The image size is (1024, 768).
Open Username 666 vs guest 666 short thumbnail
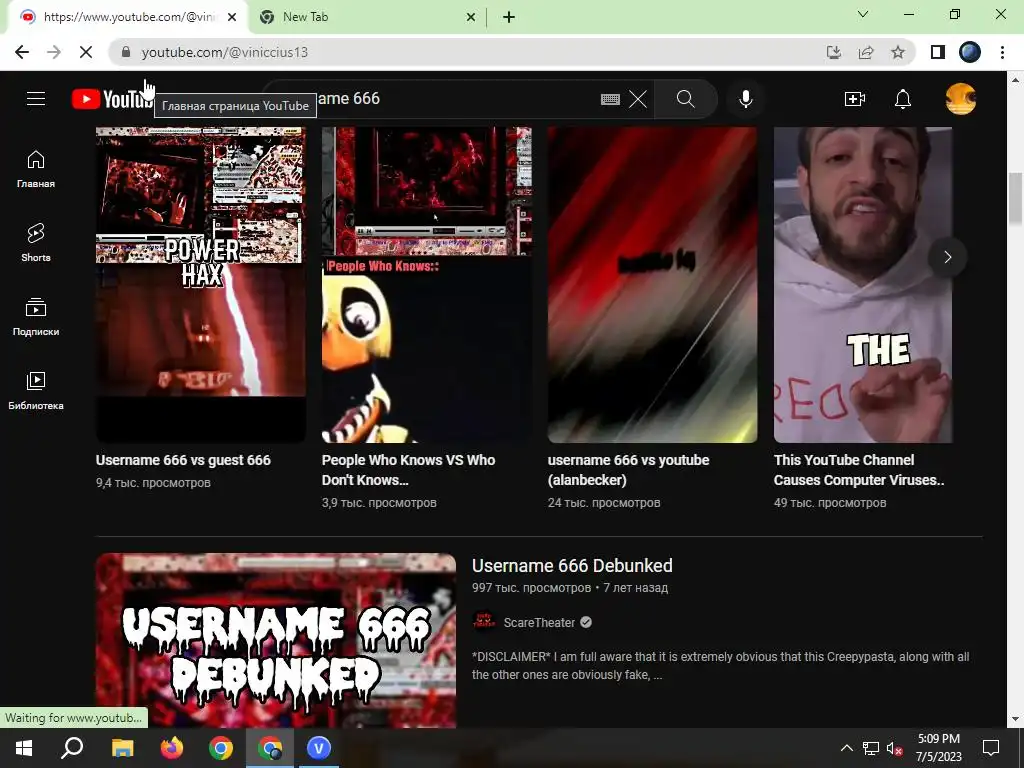point(200,285)
